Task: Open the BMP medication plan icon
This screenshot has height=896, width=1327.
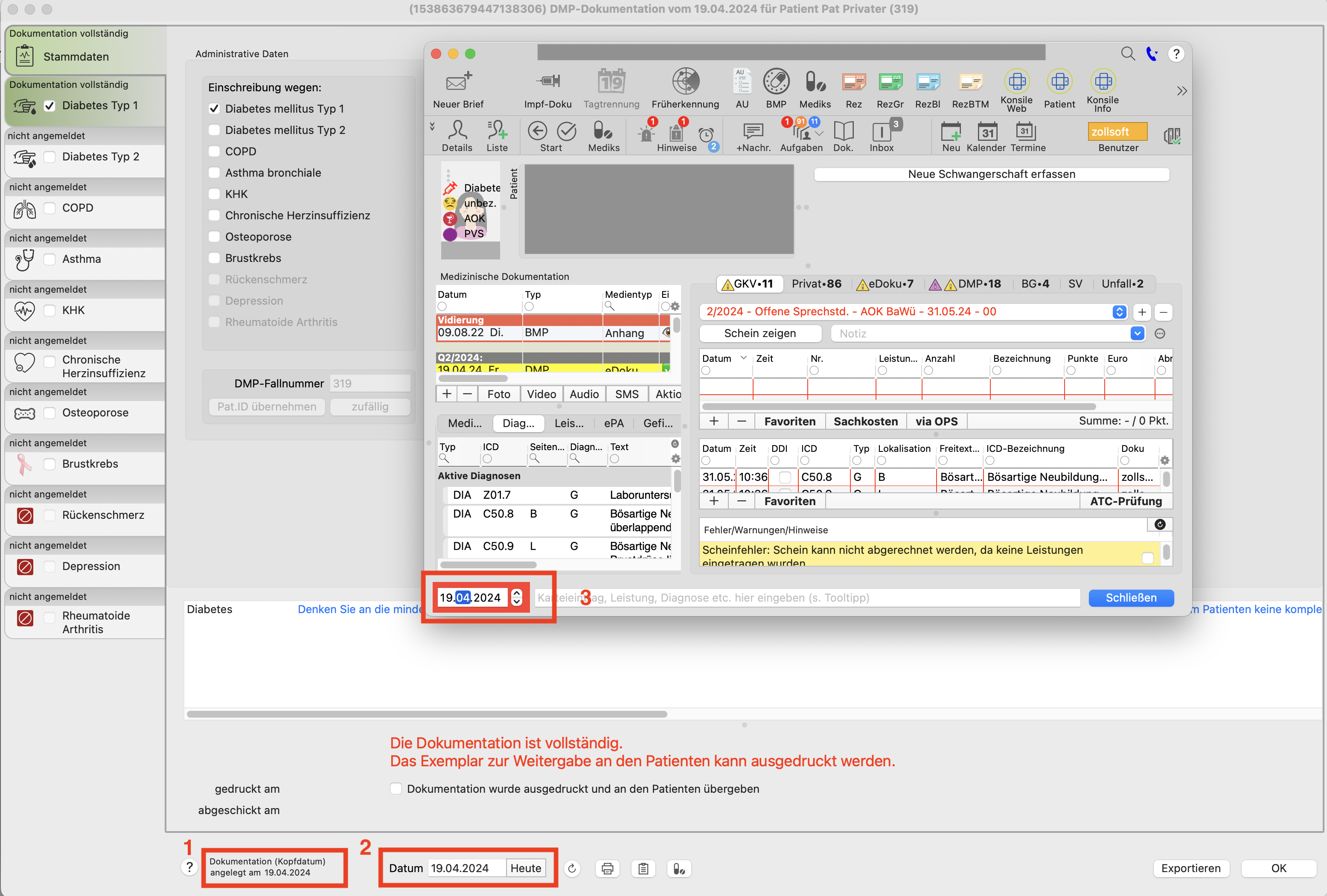Action: [x=776, y=81]
